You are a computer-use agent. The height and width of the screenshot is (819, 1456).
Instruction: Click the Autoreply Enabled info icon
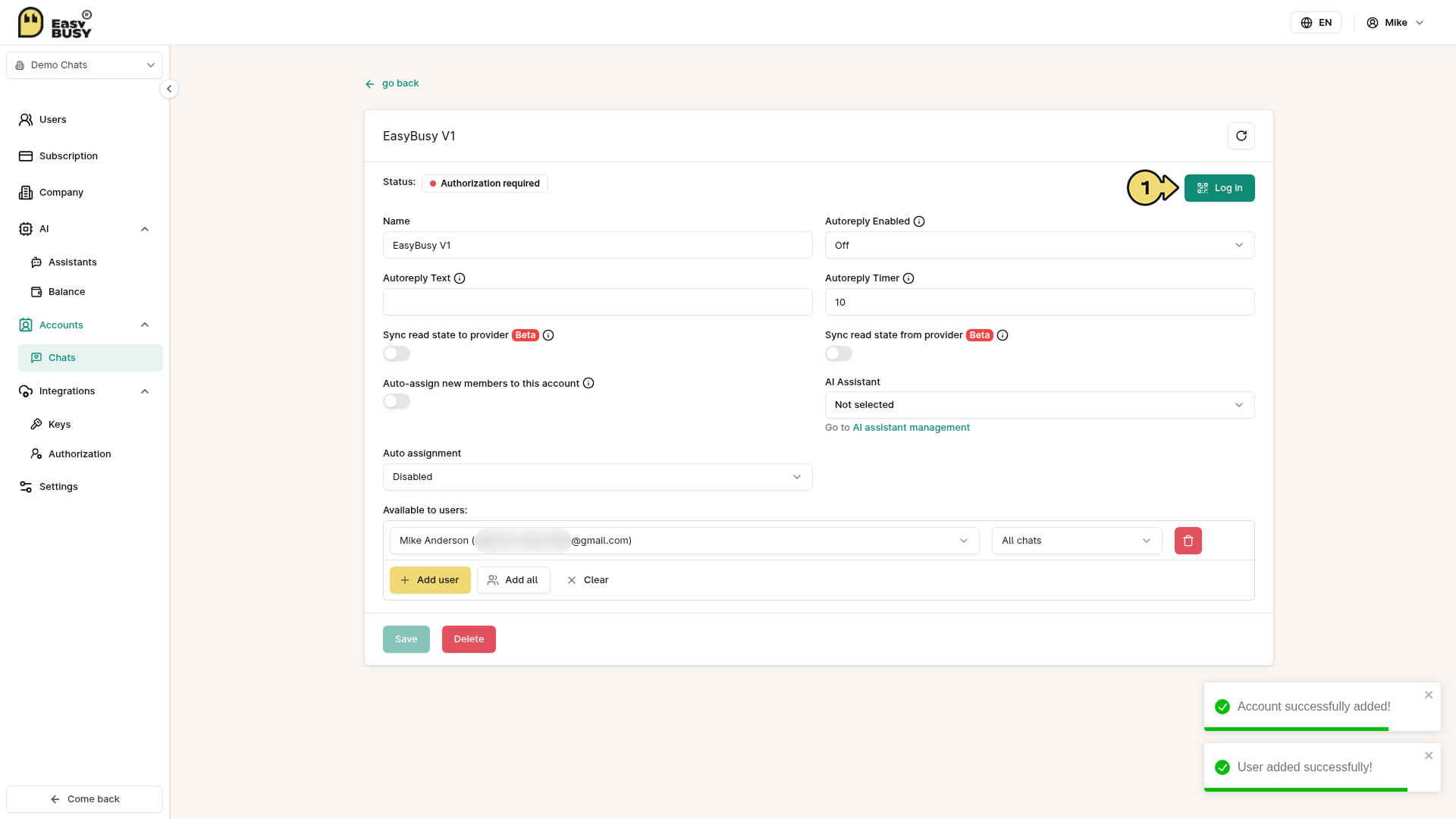coord(919,221)
